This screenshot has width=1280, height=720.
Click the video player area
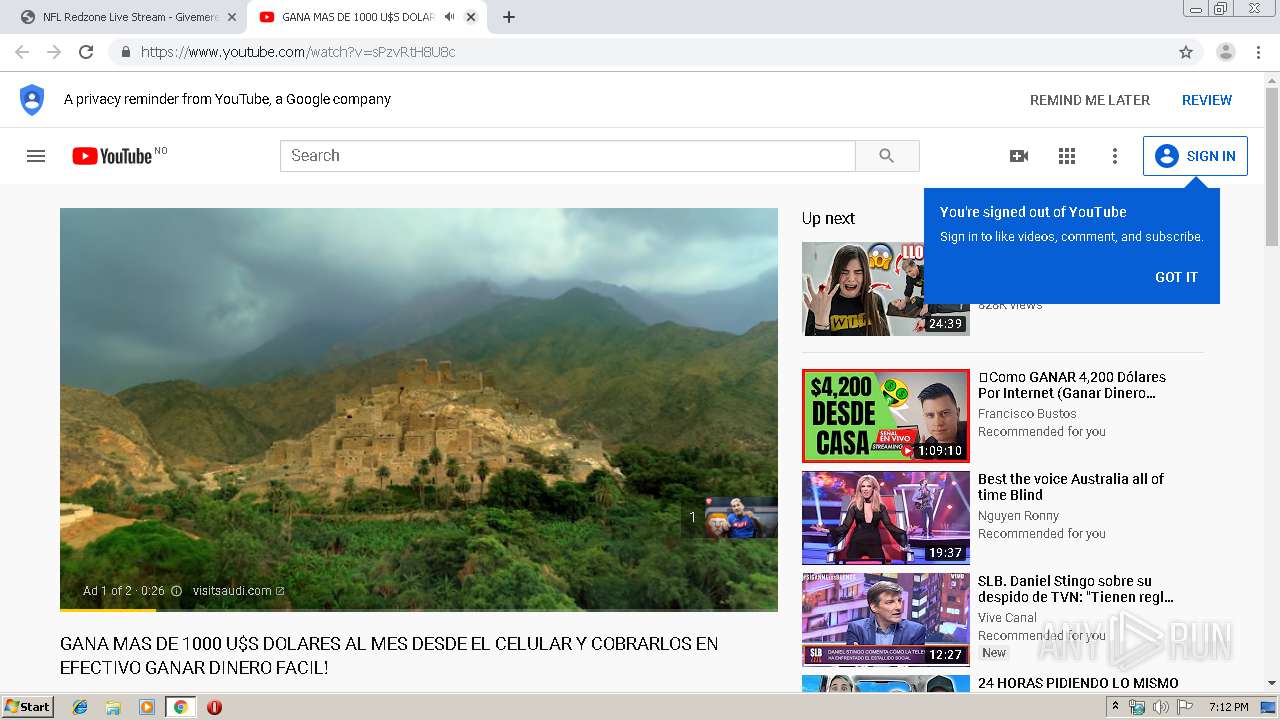click(x=418, y=409)
